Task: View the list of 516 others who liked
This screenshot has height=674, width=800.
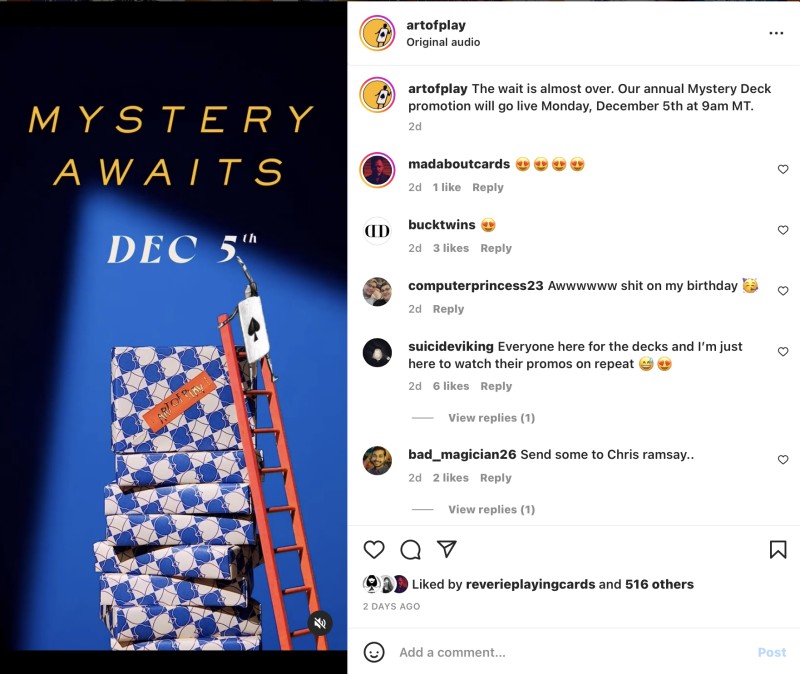Action: coord(659,584)
